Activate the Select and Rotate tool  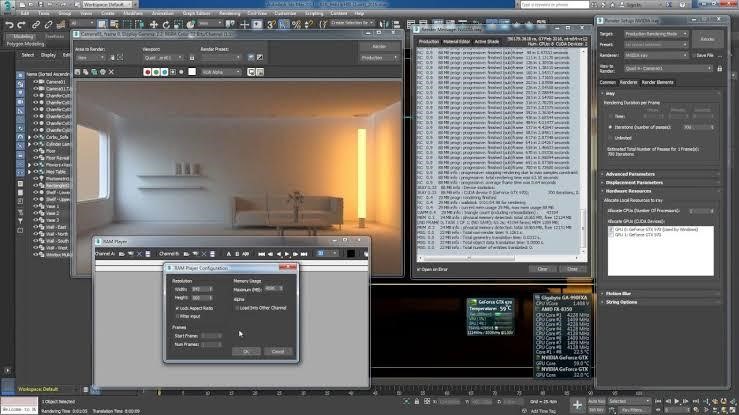coord(166,24)
